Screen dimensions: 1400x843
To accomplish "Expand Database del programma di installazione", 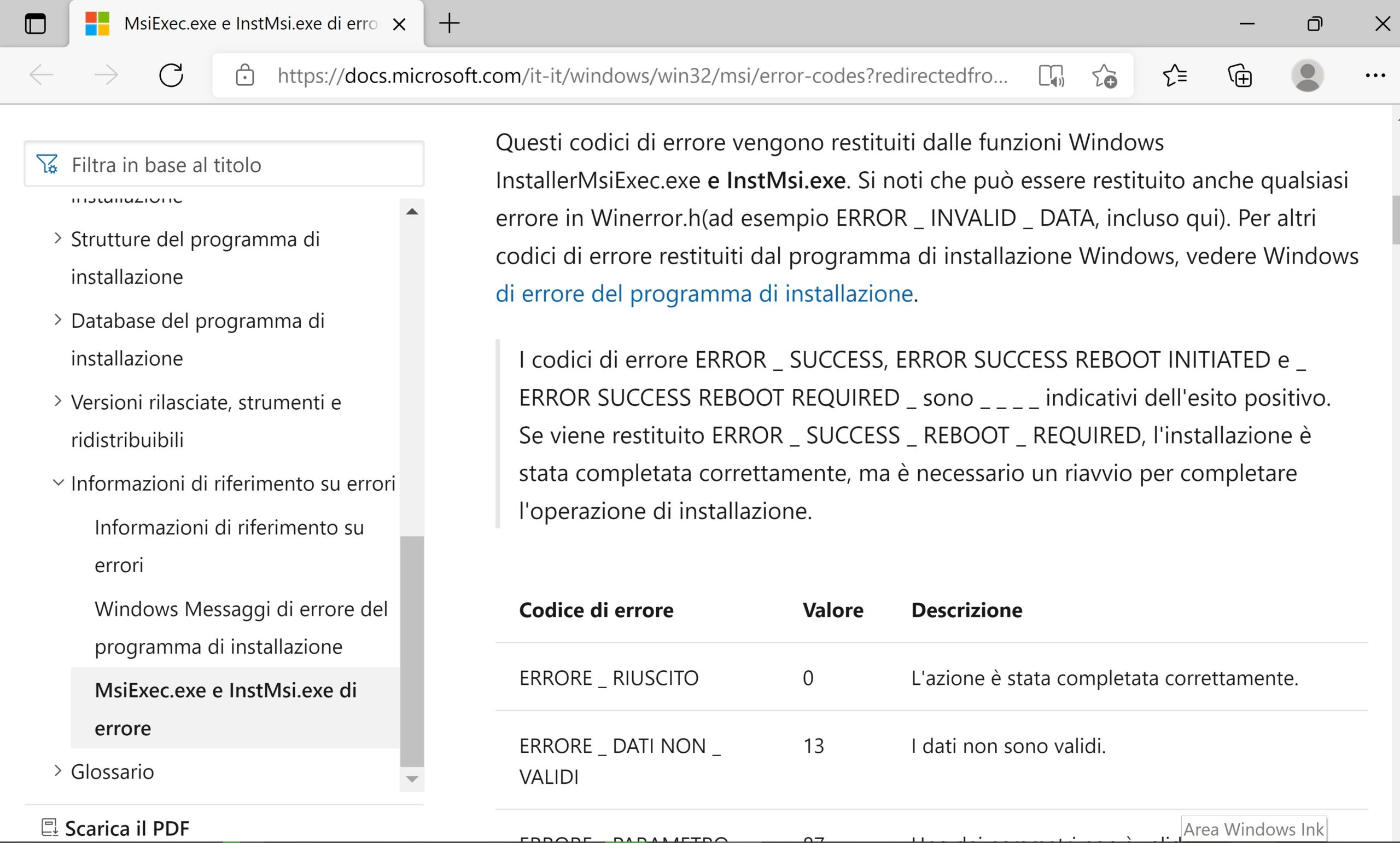I will tap(57, 320).
